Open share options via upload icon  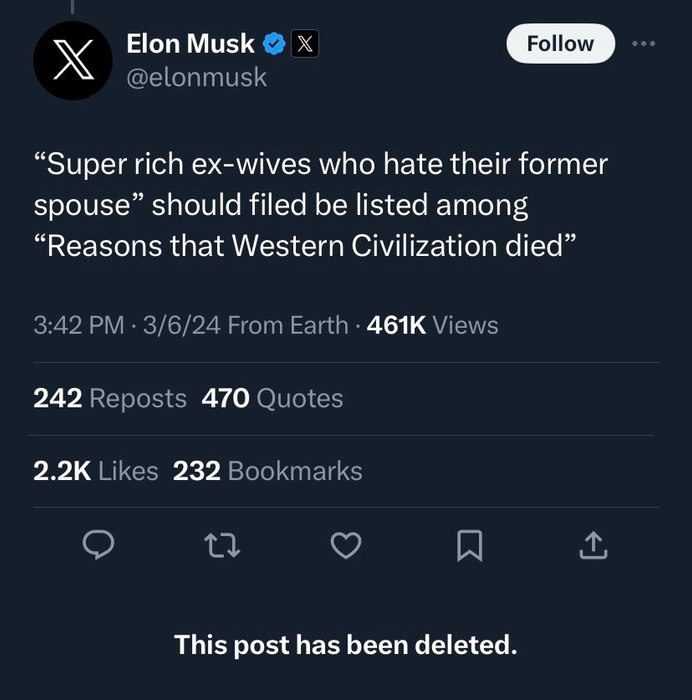[593, 545]
